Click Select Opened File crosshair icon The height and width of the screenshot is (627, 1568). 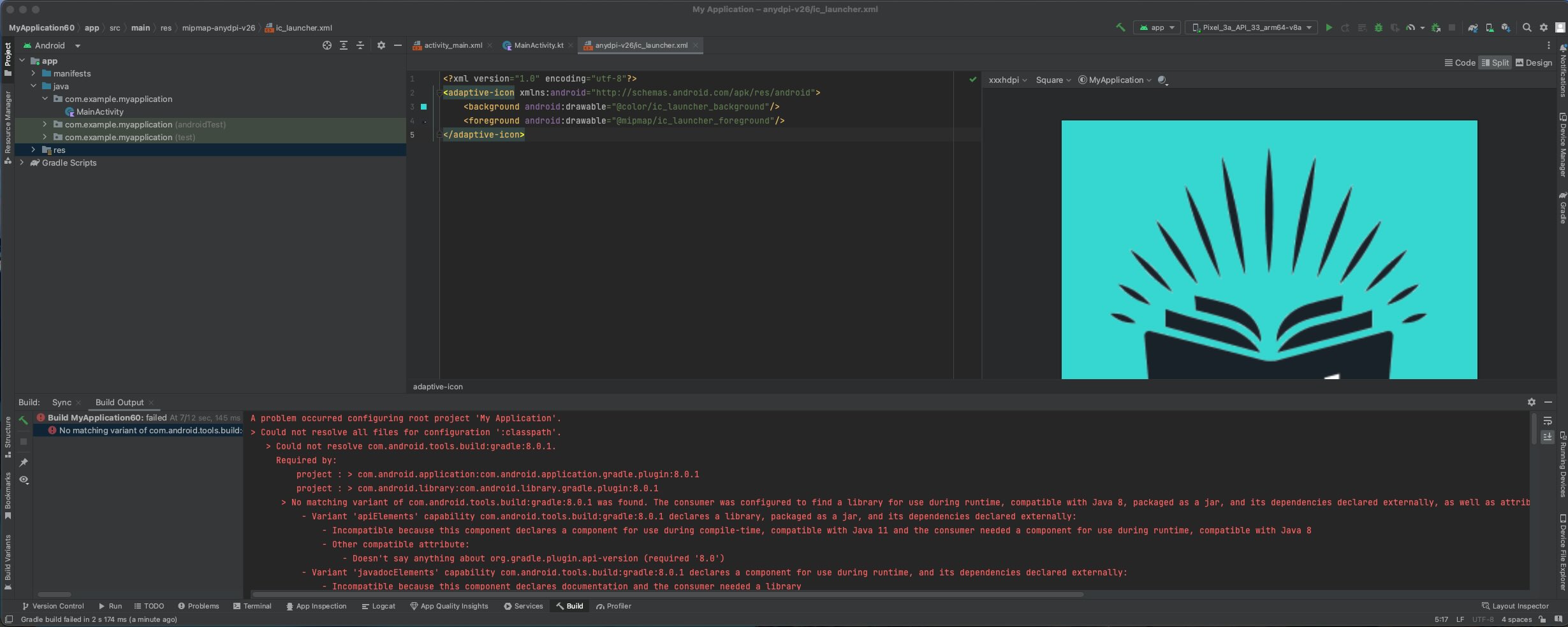[326, 45]
